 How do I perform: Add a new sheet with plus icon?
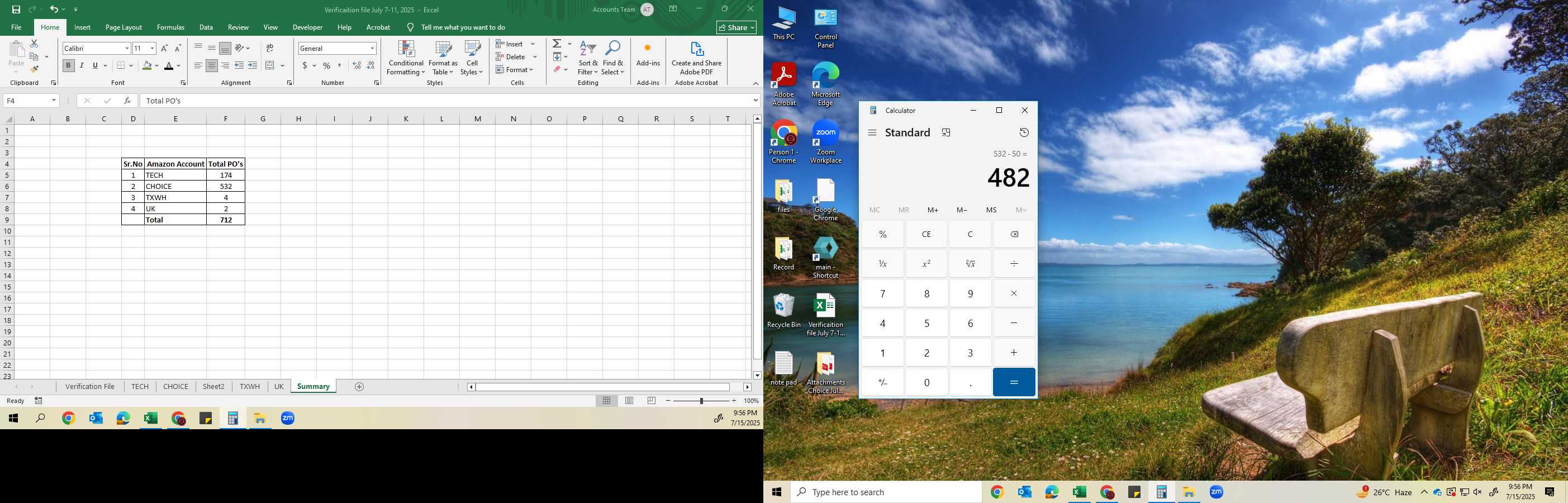[x=359, y=387]
